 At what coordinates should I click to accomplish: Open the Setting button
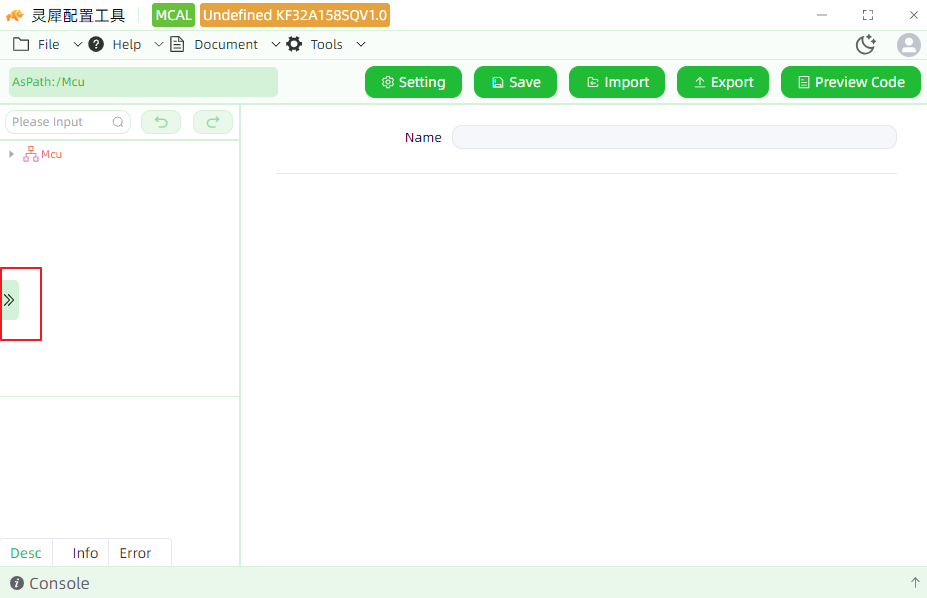coord(413,82)
